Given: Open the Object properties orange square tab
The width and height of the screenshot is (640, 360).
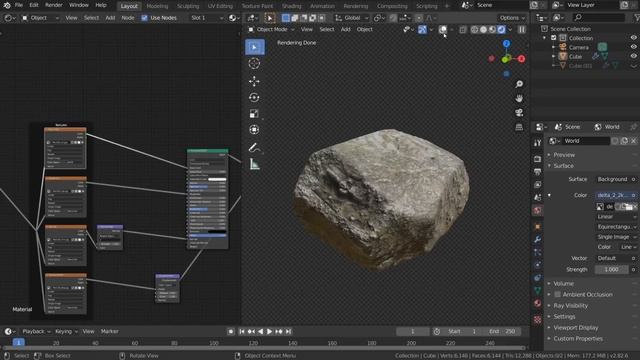Looking at the screenshot, I should (538, 226).
